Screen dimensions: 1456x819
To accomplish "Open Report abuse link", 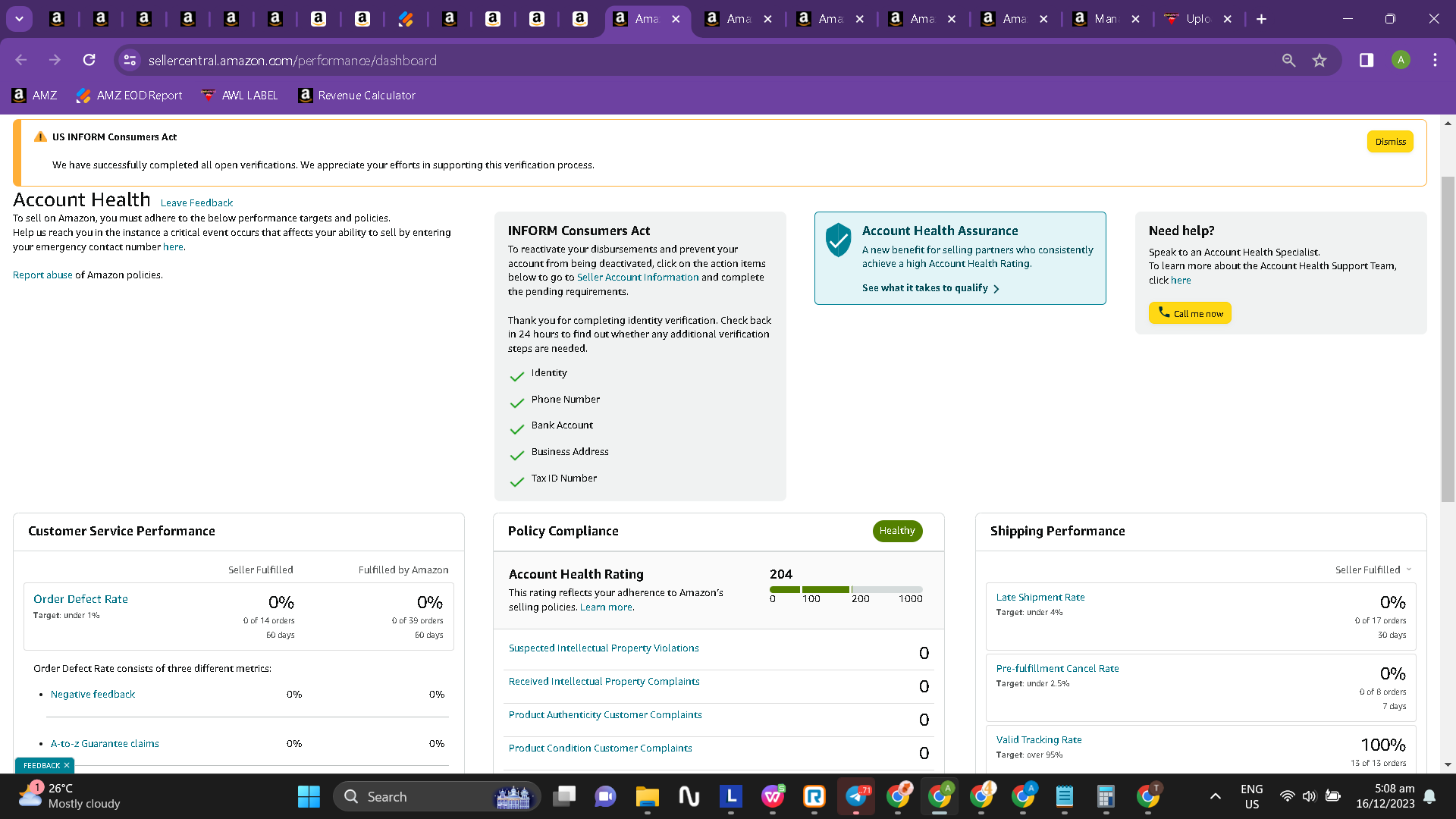I will pyautogui.click(x=42, y=275).
